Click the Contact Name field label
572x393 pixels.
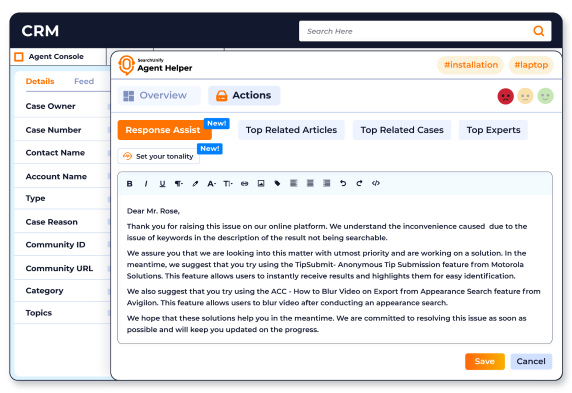pos(55,153)
